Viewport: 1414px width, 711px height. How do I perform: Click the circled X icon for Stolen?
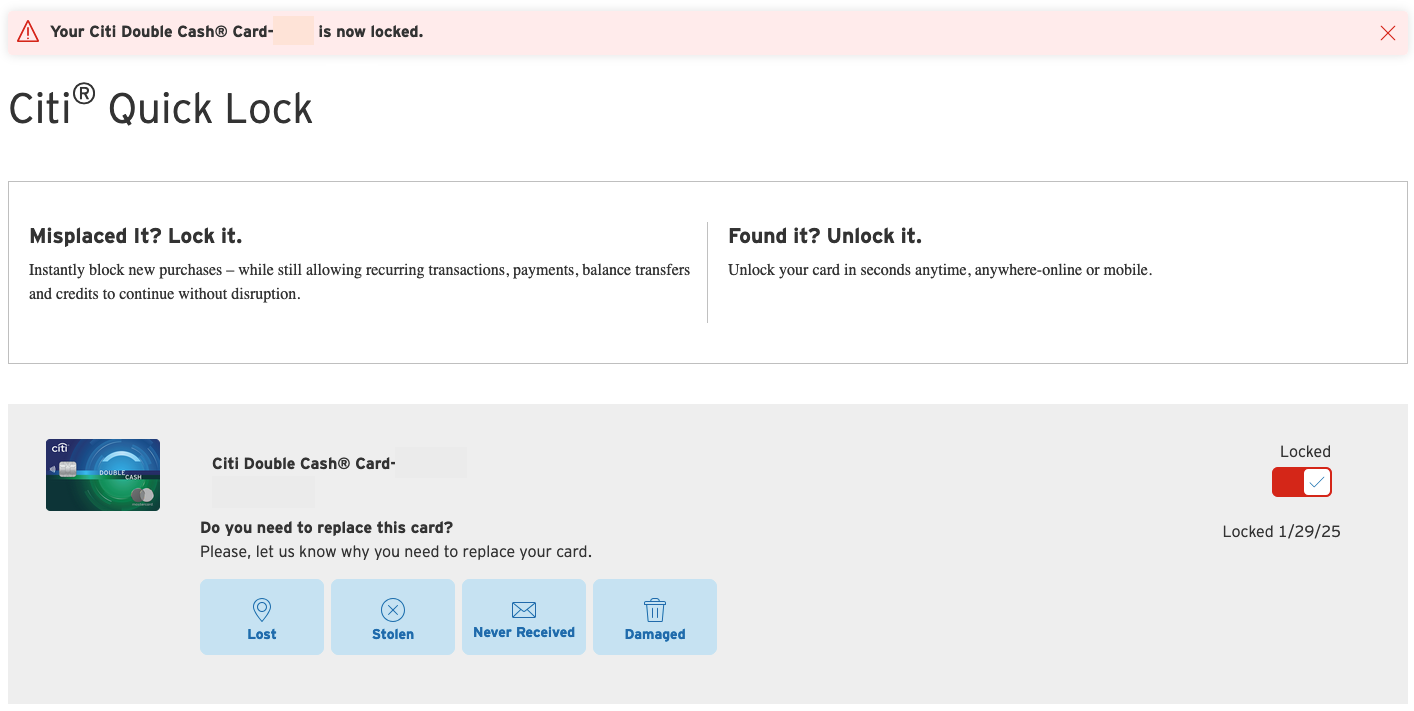click(393, 609)
